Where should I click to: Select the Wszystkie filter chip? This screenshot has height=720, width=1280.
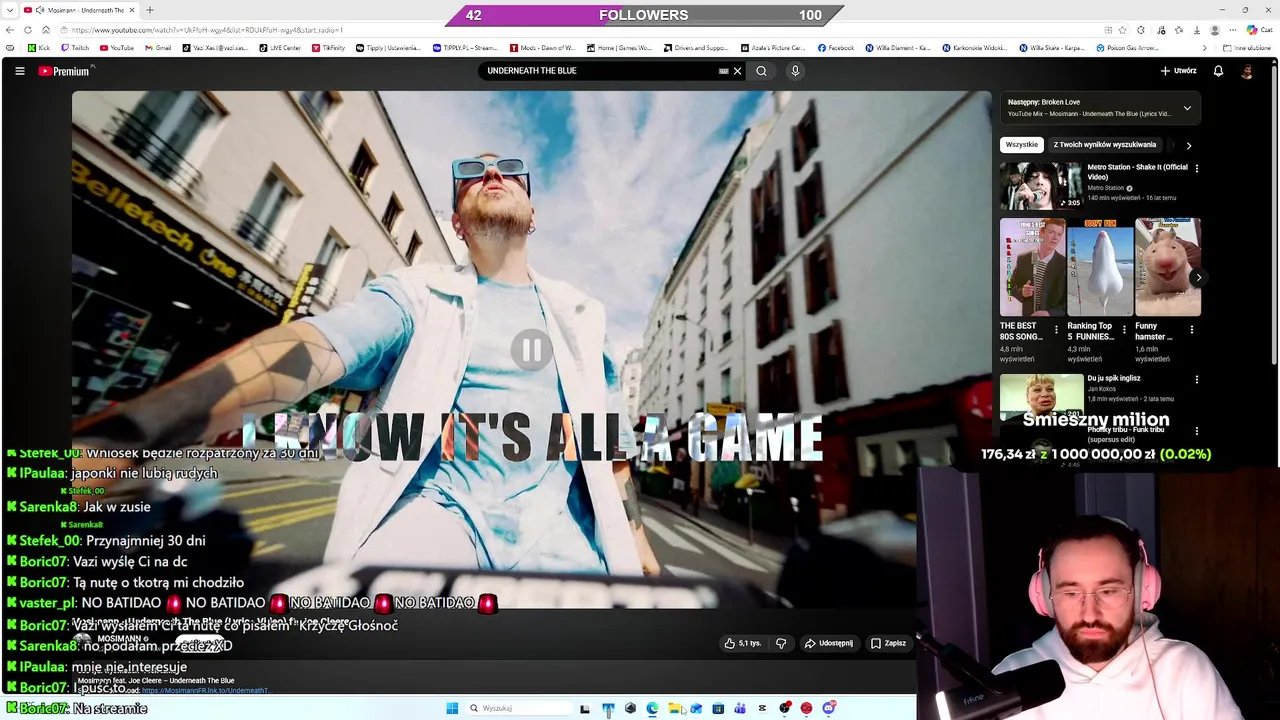(x=1021, y=145)
